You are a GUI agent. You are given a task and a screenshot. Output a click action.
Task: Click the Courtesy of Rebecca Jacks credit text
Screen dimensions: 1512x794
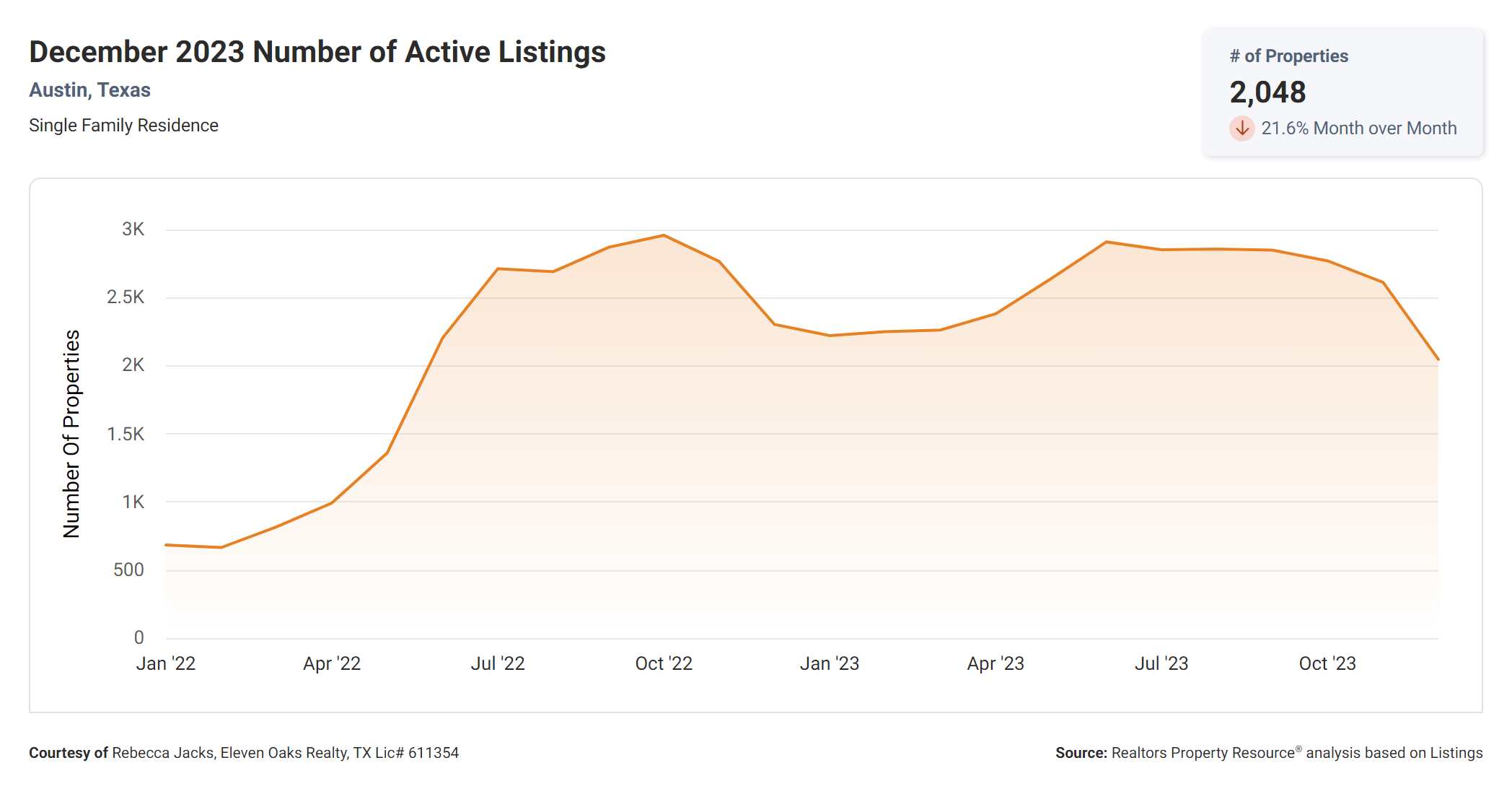point(244,753)
